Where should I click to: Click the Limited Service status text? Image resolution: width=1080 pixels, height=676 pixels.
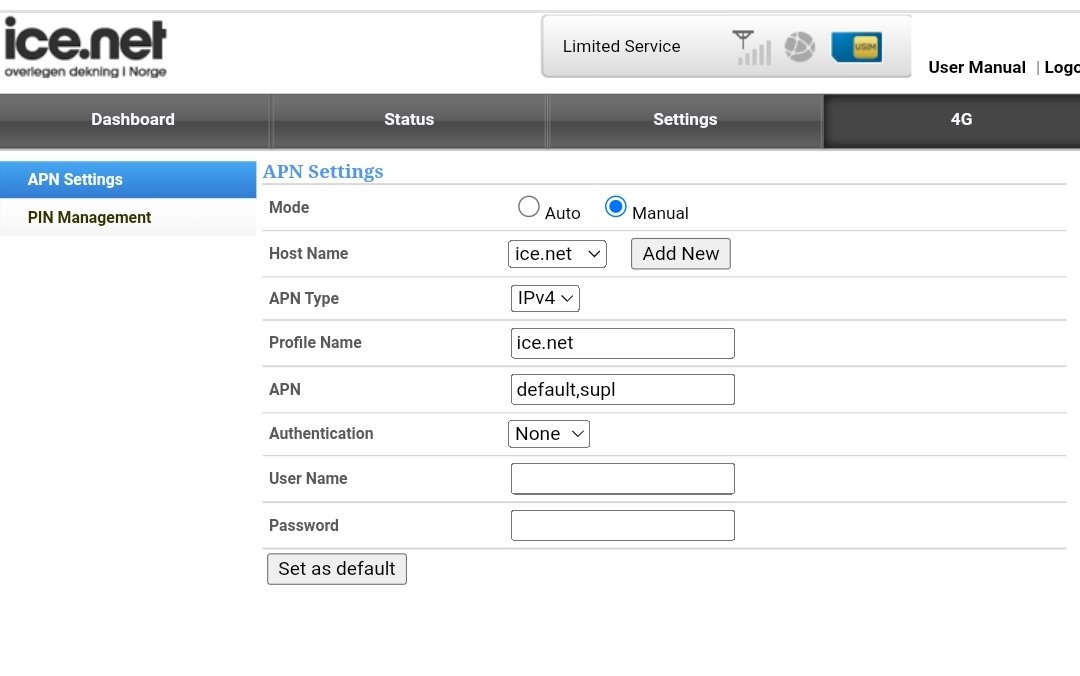point(621,46)
